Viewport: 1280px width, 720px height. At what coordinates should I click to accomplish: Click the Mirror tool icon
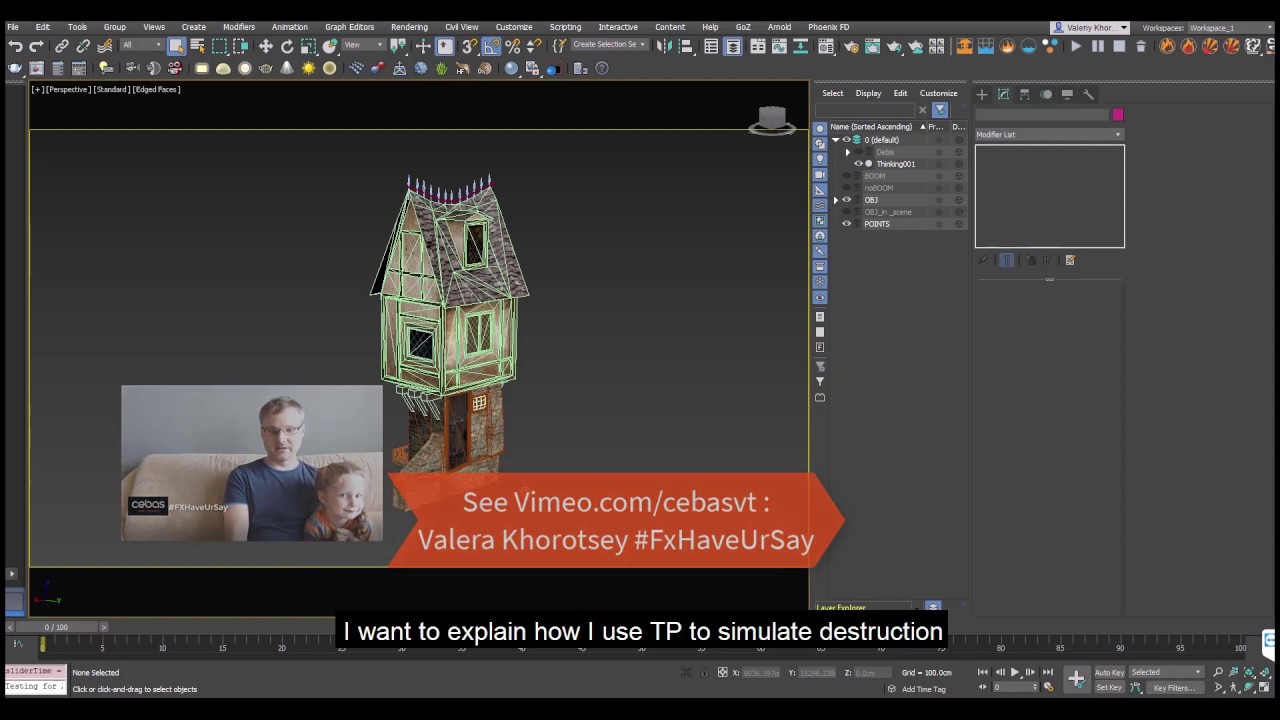(664, 46)
